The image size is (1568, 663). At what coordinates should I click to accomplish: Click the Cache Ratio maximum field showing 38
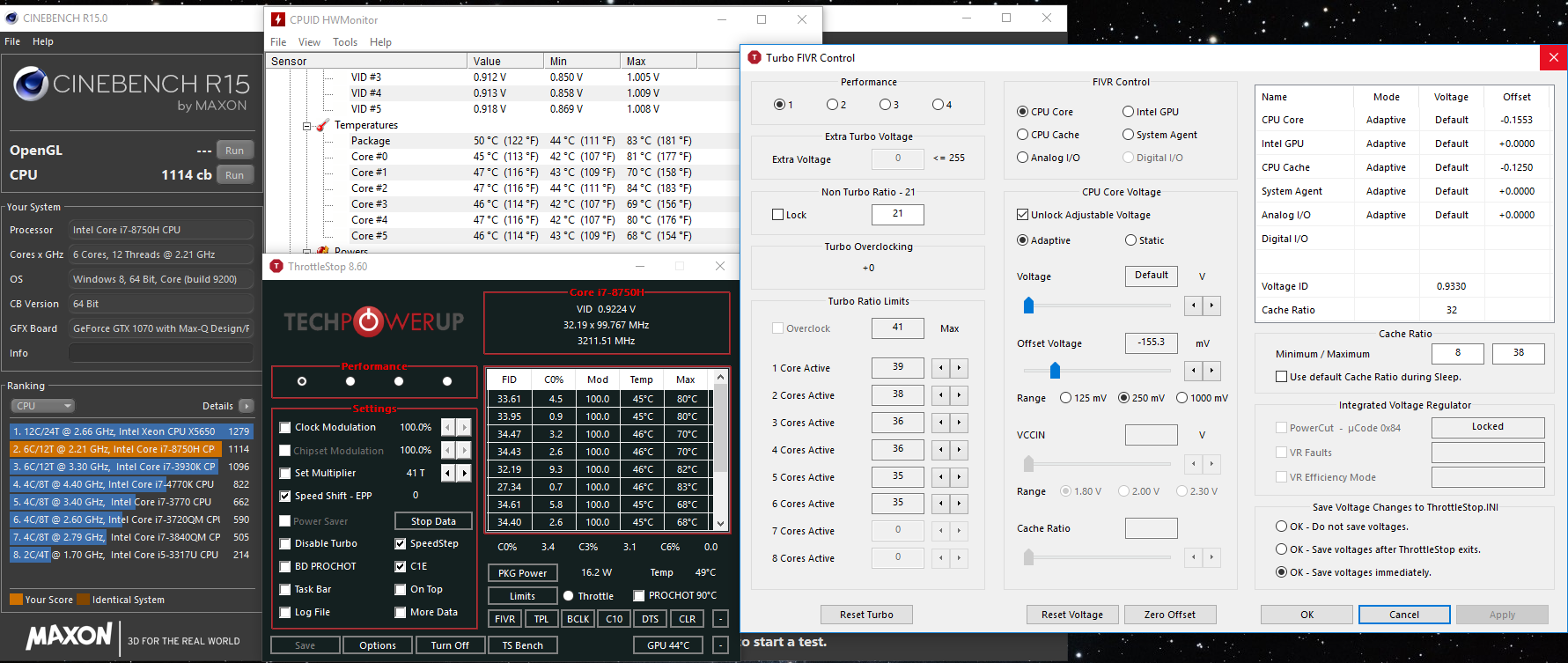point(1519,353)
